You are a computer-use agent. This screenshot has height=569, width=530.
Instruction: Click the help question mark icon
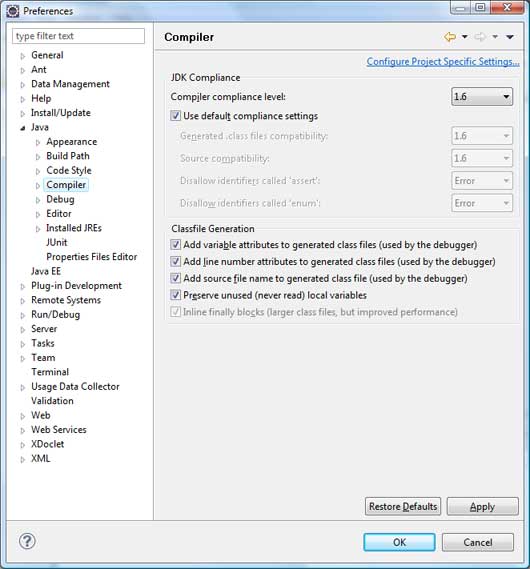[x=27, y=541]
